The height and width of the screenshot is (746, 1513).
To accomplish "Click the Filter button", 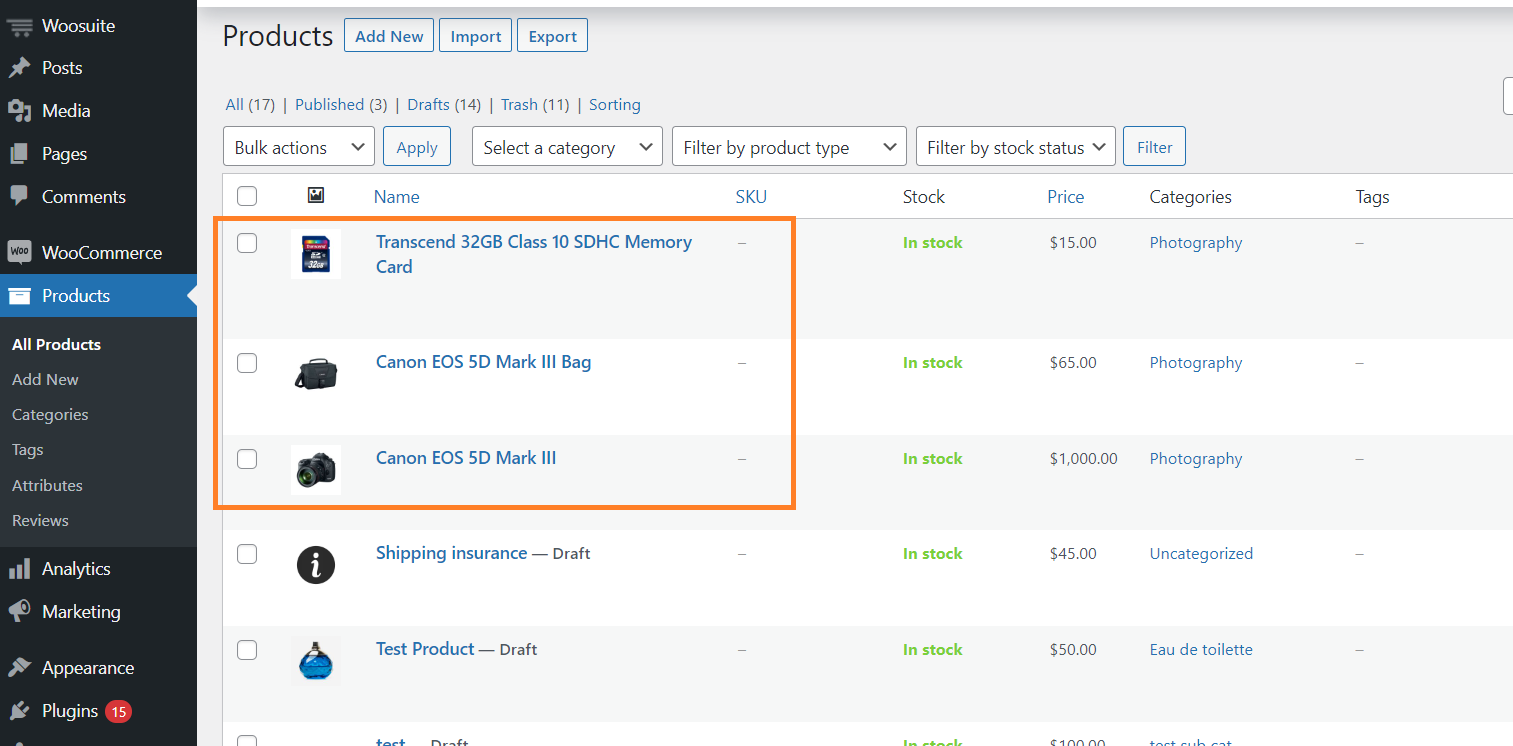I will click(x=1154, y=147).
